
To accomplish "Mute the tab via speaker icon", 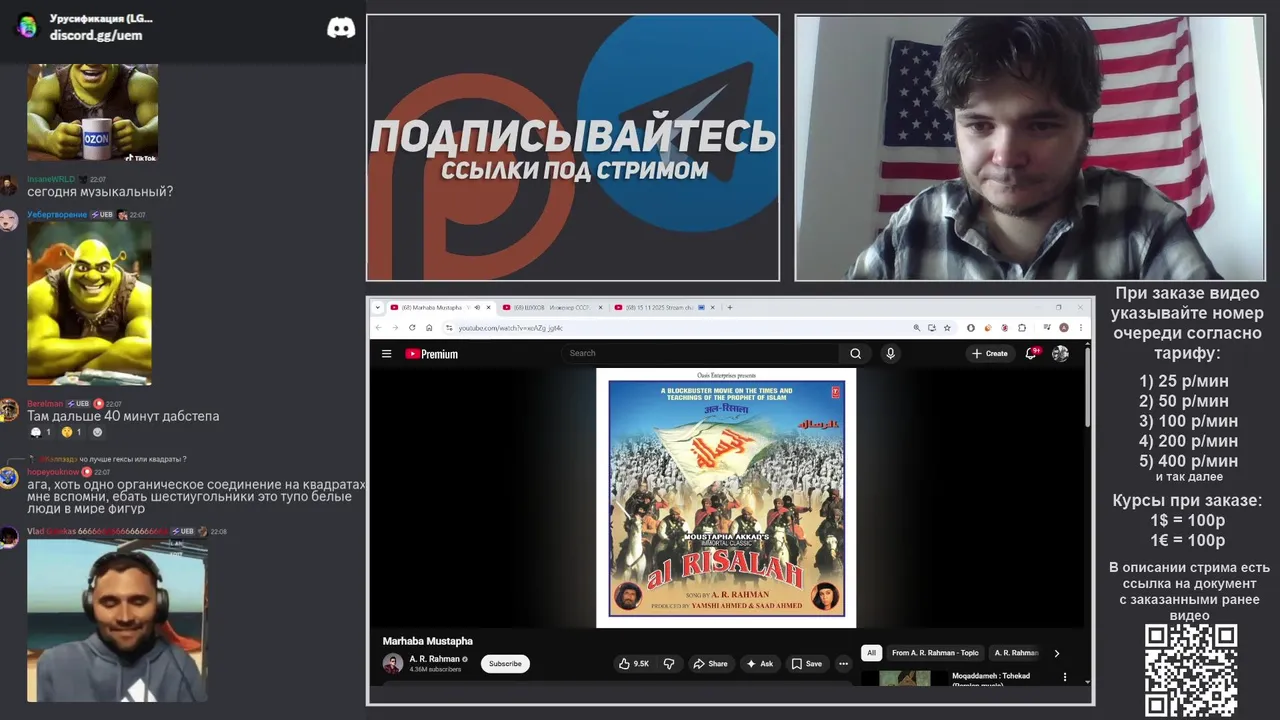I will point(477,307).
